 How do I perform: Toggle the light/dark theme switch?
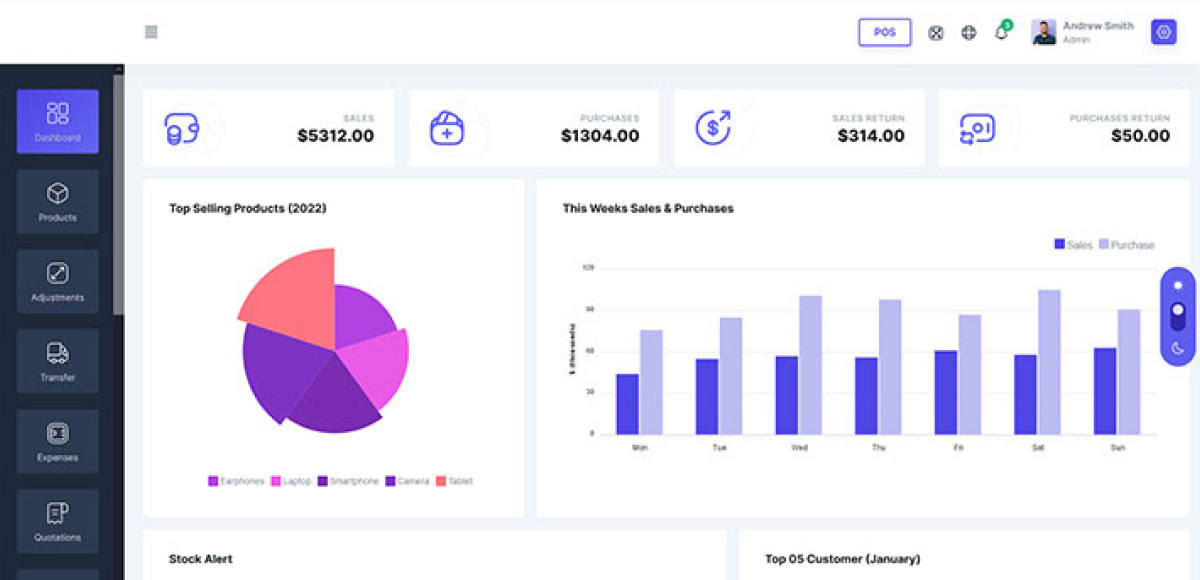[1177, 316]
